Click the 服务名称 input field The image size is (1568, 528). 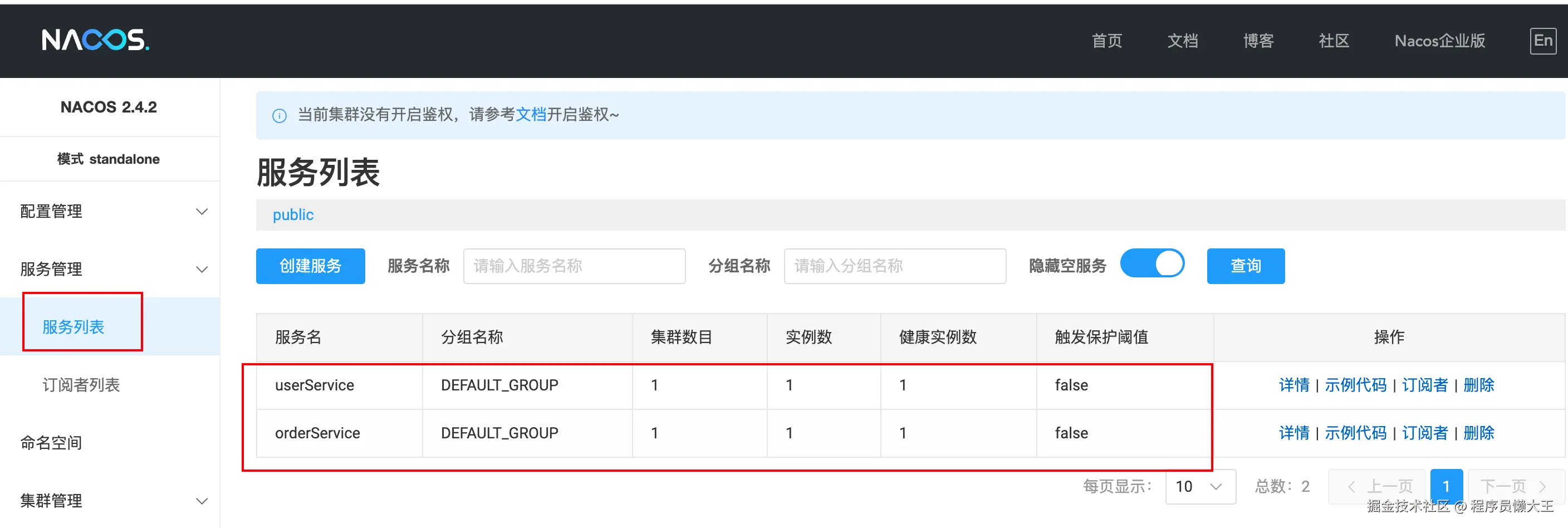[574, 266]
